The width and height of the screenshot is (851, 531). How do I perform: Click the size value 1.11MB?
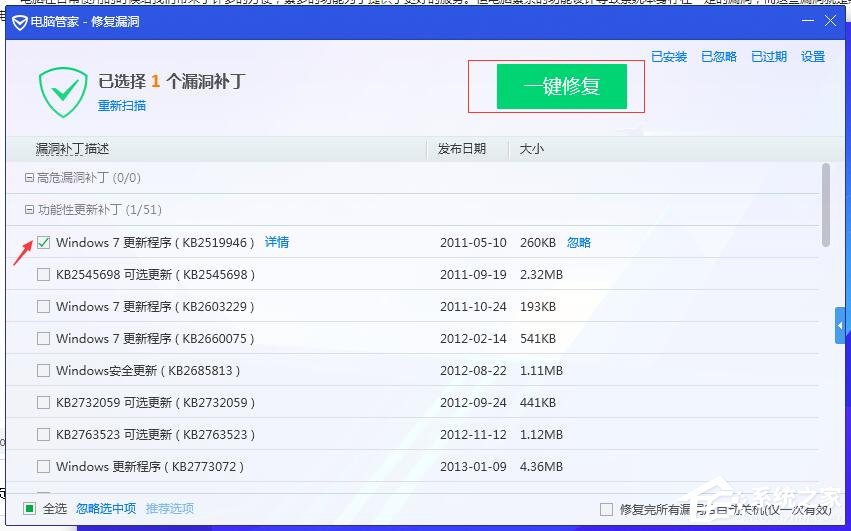pyautogui.click(x=541, y=371)
